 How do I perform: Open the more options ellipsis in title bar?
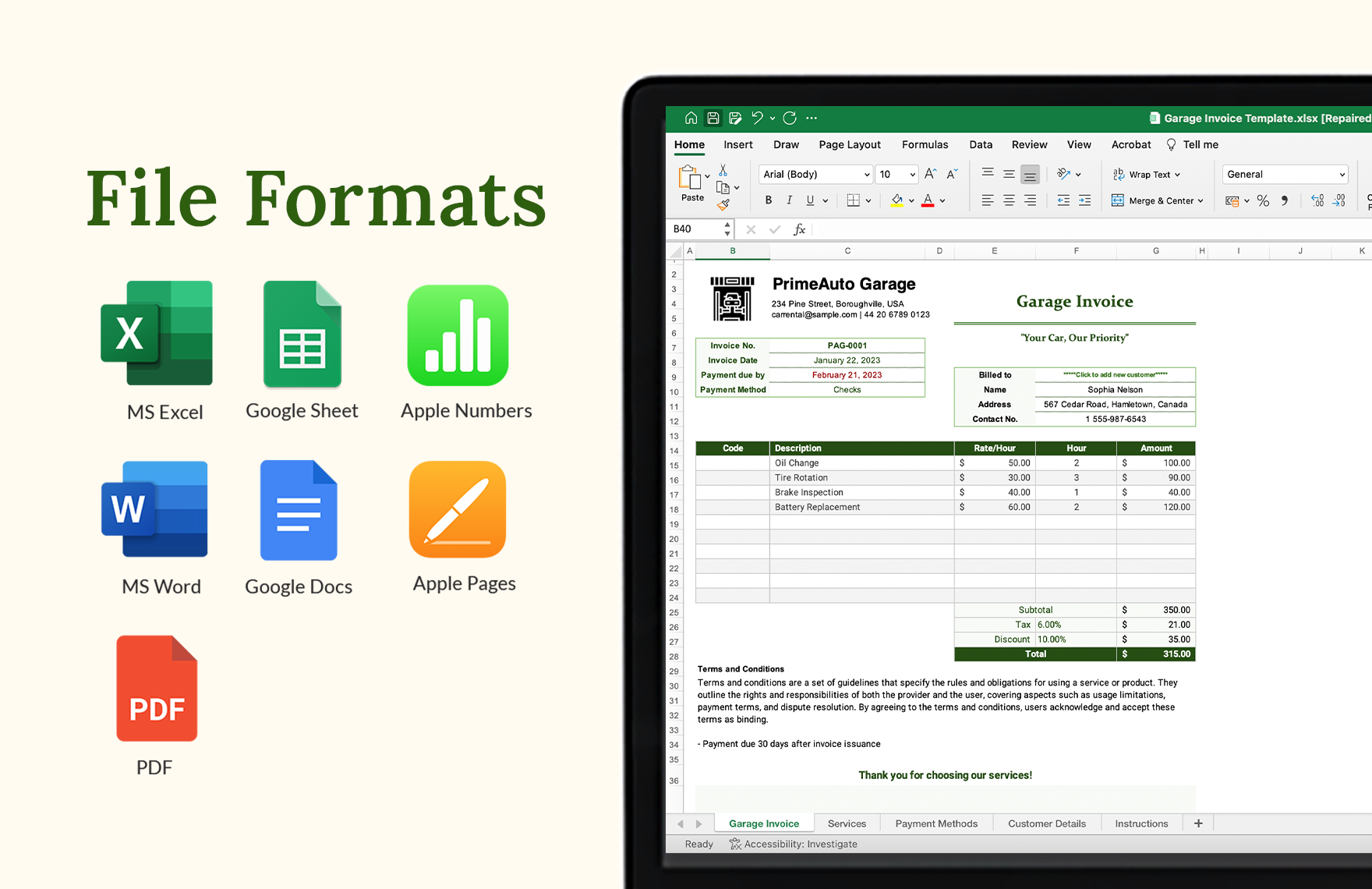coord(812,119)
